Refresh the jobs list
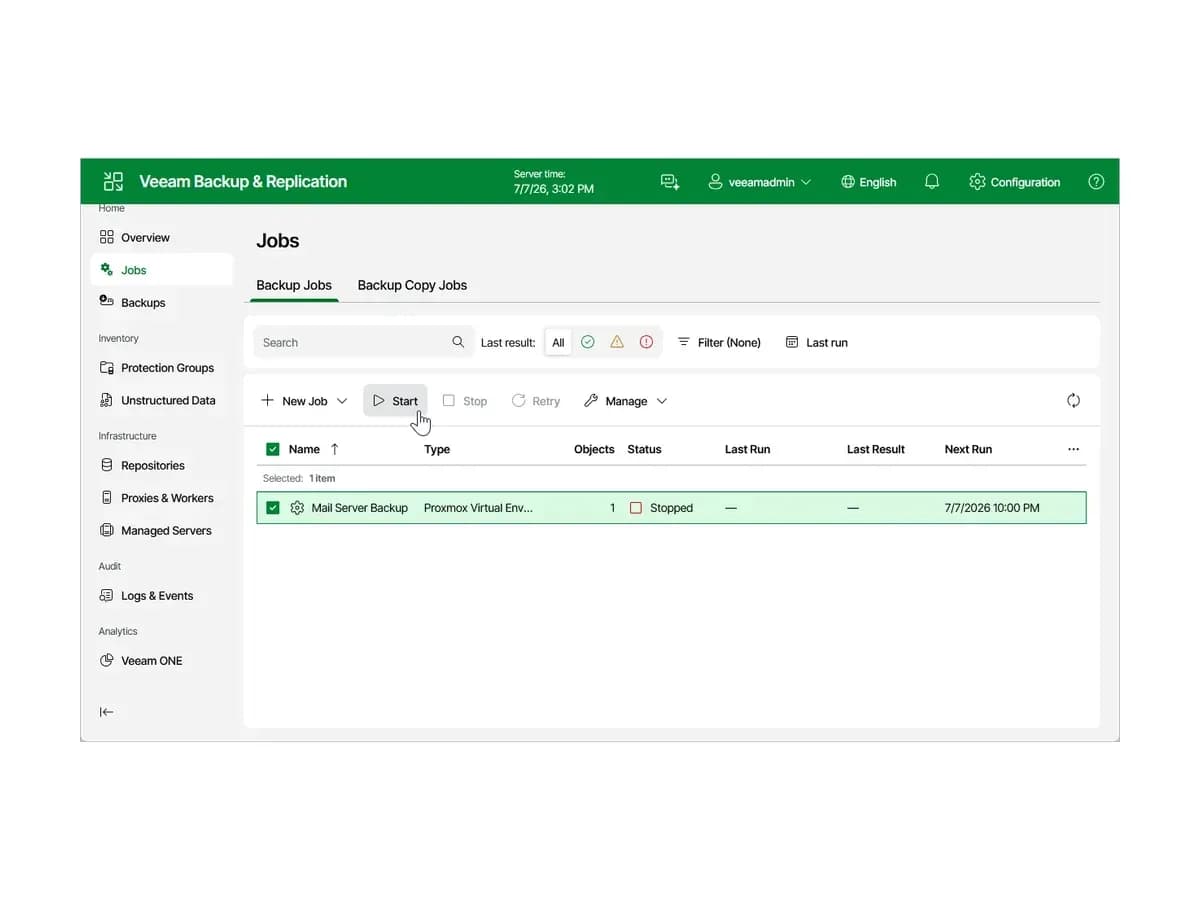Image resolution: width=1200 pixels, height=900 pixels. [x=1073, y=400]
